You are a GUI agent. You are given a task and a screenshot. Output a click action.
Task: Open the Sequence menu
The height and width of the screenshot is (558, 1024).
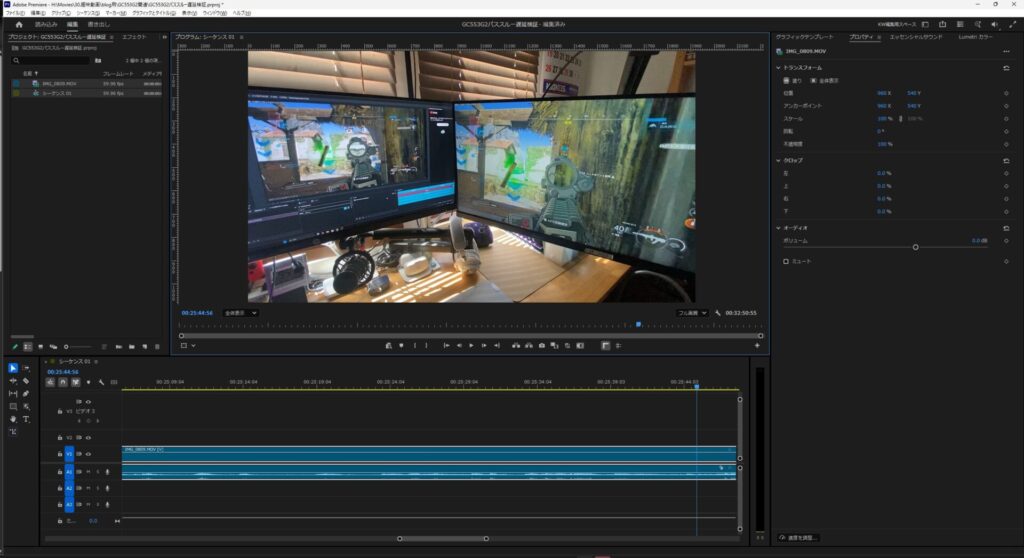point(88,13)
